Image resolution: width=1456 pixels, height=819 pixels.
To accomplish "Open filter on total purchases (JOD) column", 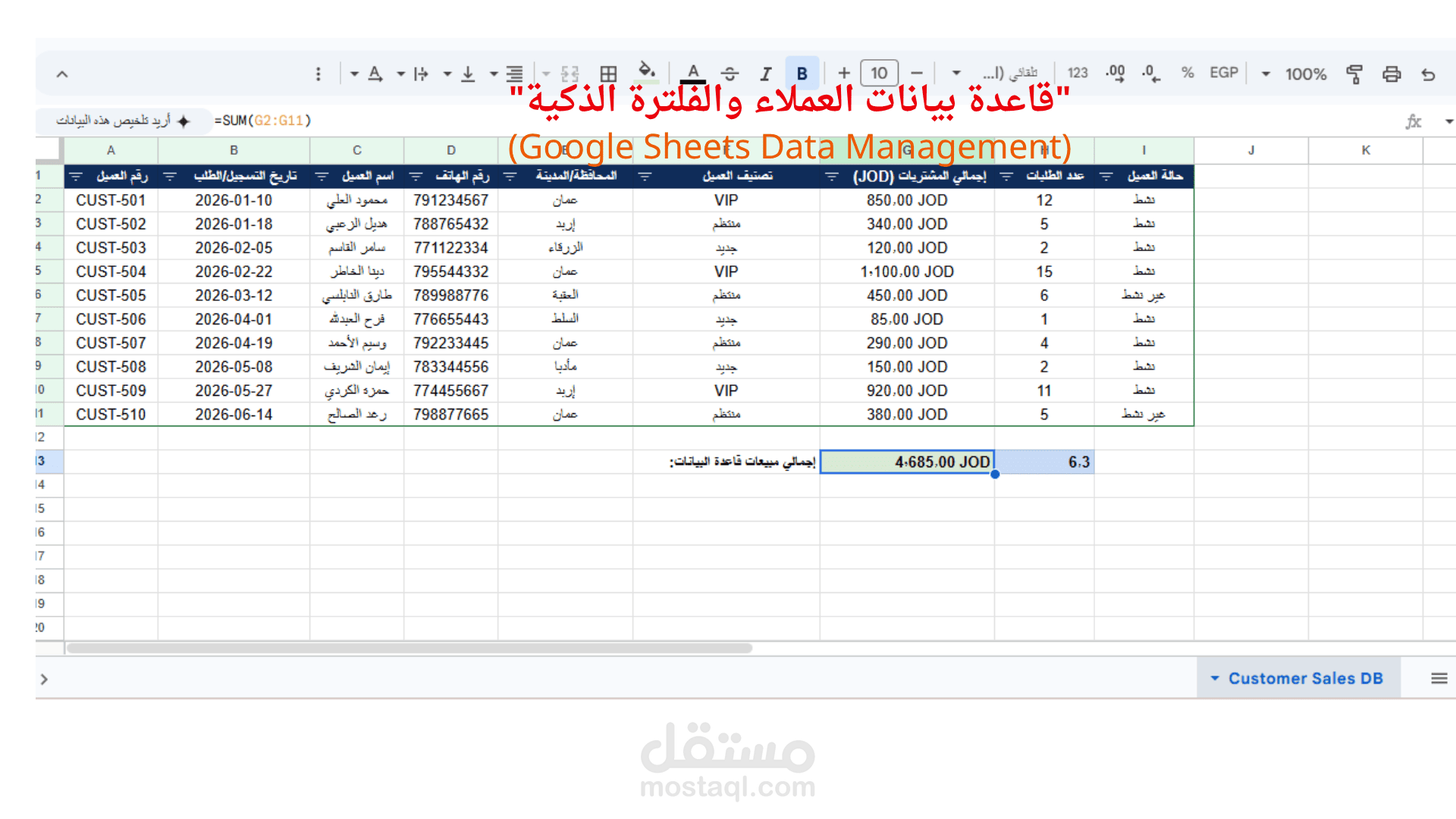I will [x=832, y=176].
